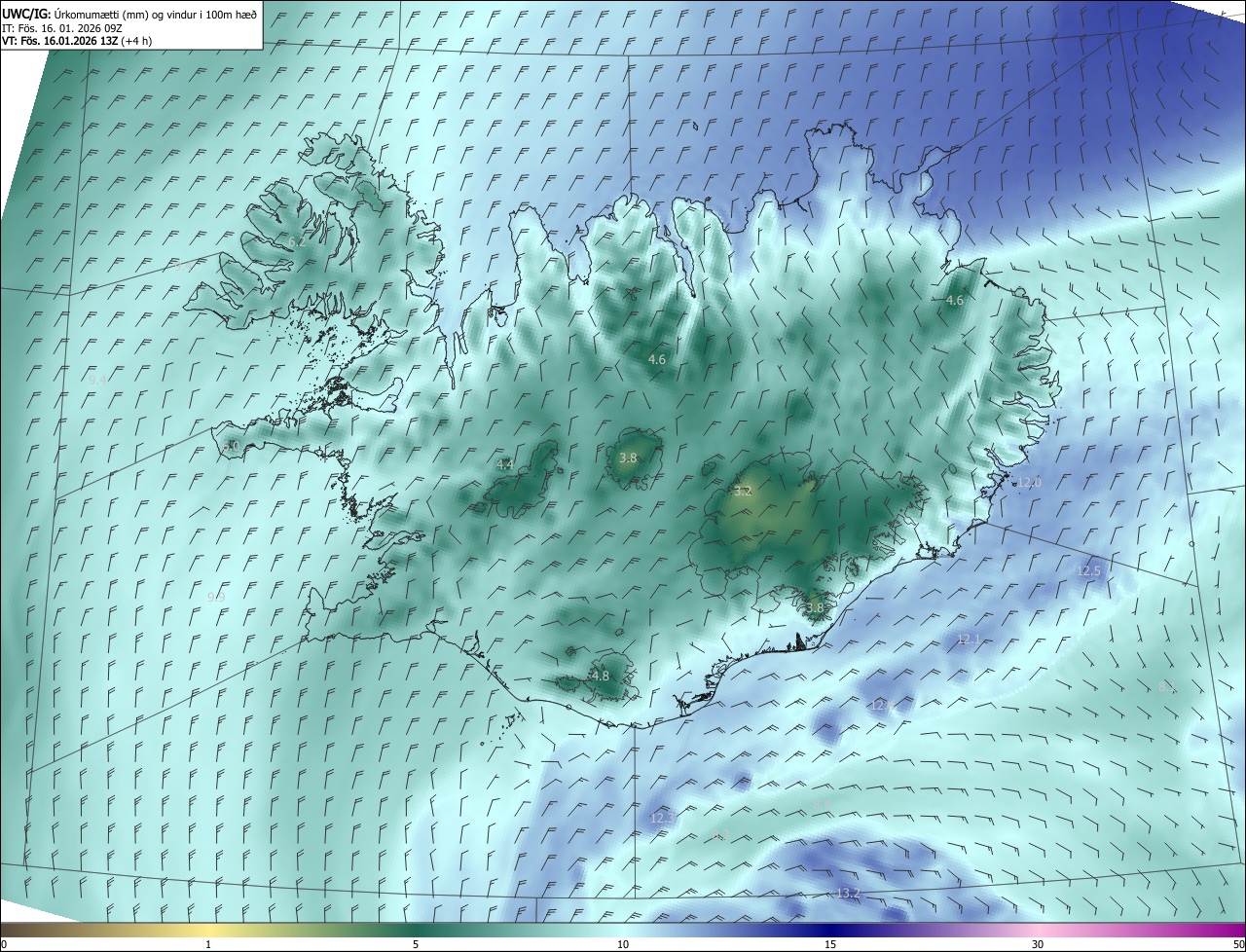Select the 30 tick on the colour scale

click(x=1038, y=945)
